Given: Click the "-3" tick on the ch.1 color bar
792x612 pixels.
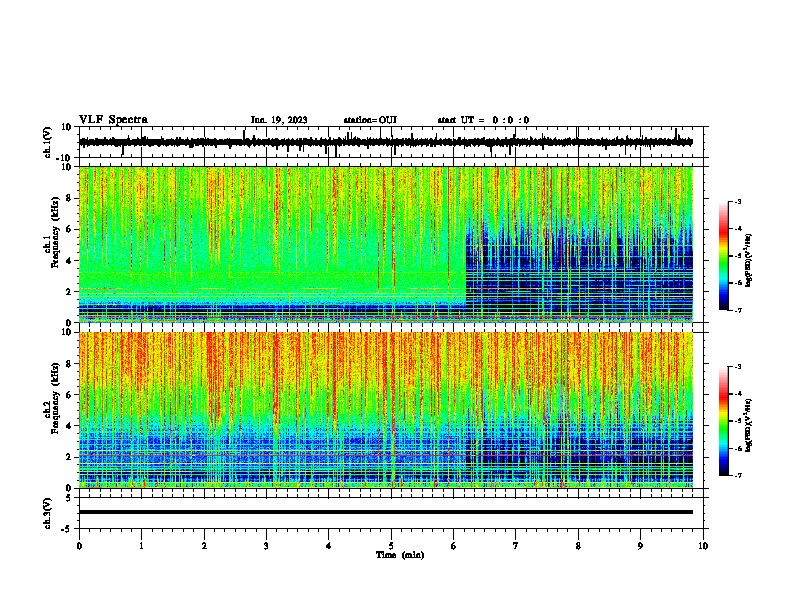Looking at the screenshot, I should [x=737, y=202].
